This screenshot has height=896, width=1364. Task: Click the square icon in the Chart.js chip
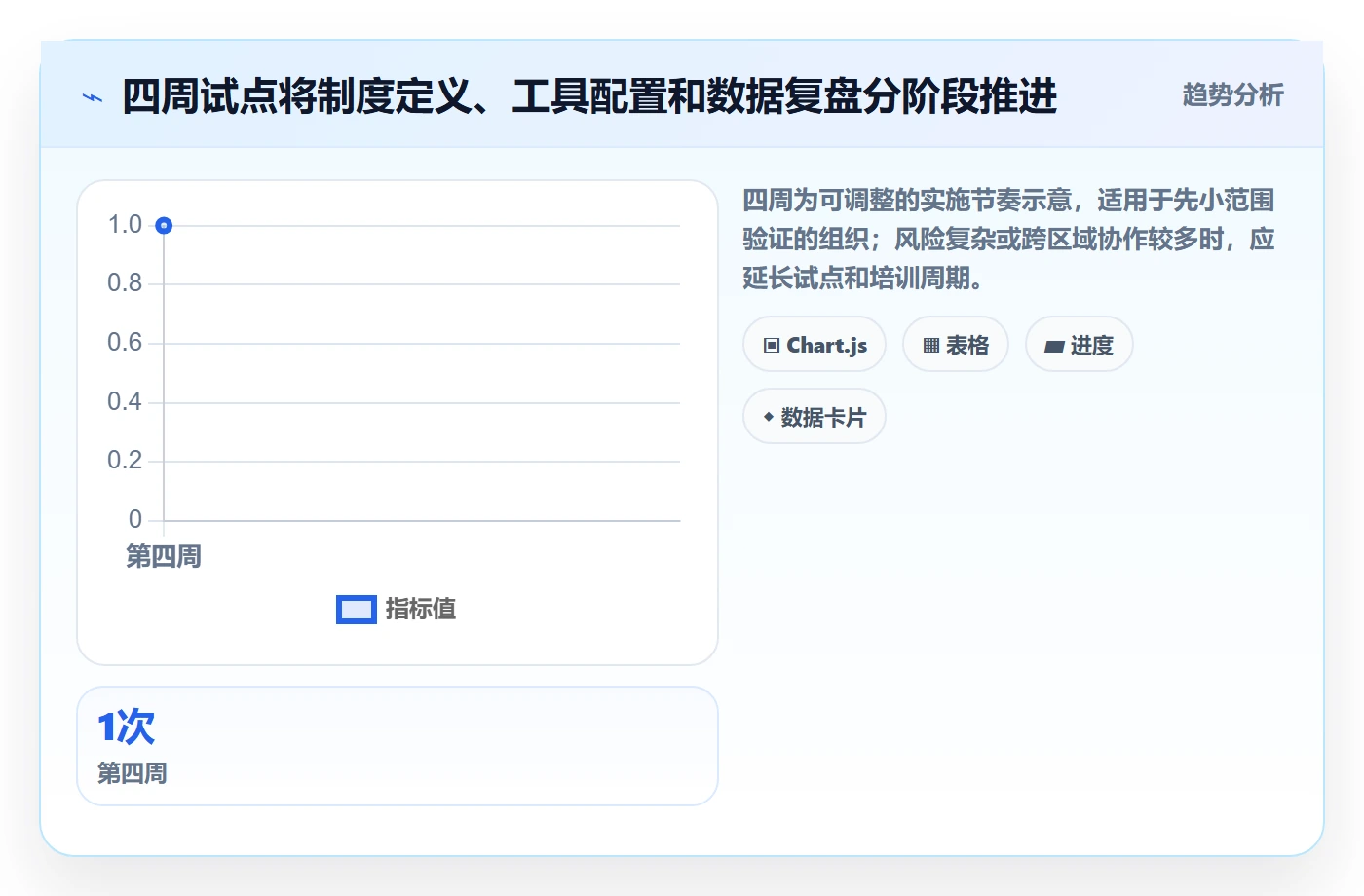pyautogui.click(x=772, y=346)
